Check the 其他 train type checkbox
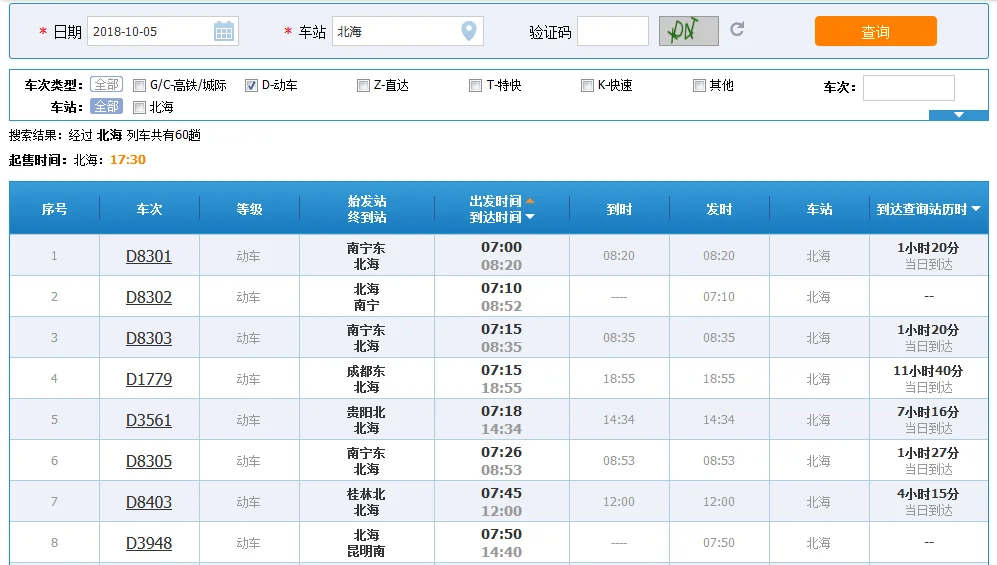 point(699,85)
